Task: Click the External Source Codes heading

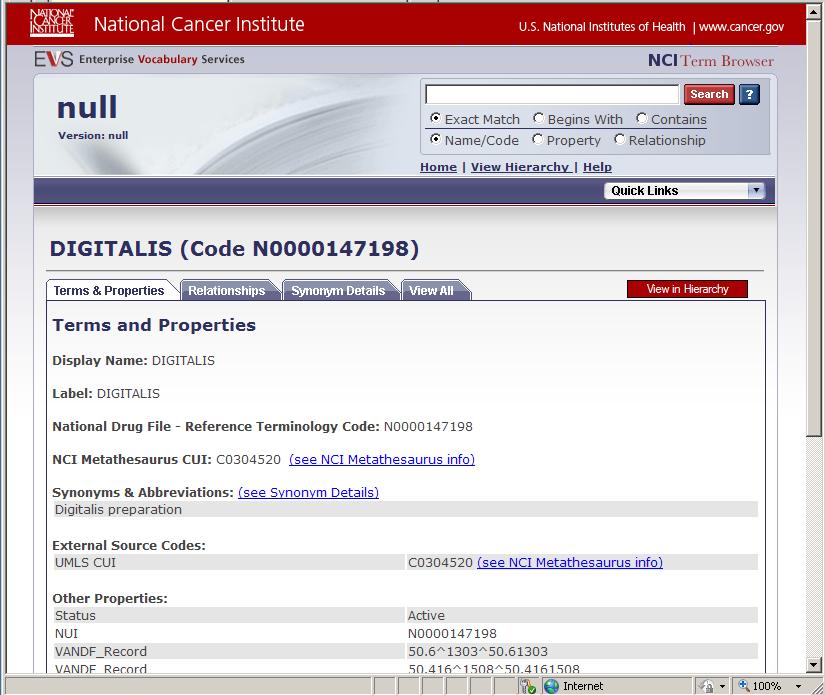Action: click(129, 545)
